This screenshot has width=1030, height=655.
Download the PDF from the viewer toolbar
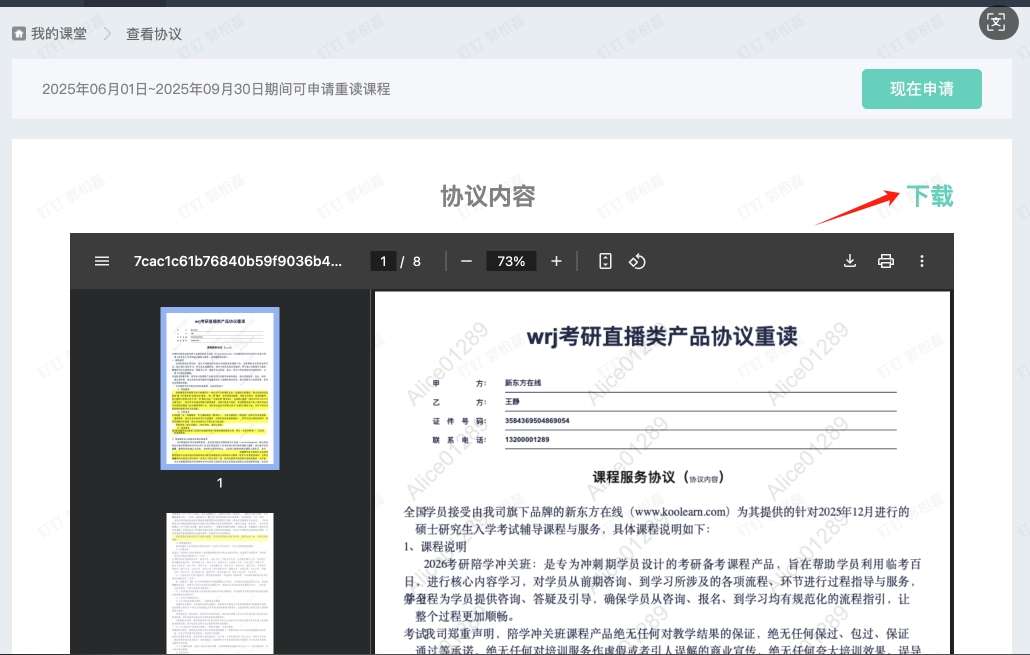point(850,261)
